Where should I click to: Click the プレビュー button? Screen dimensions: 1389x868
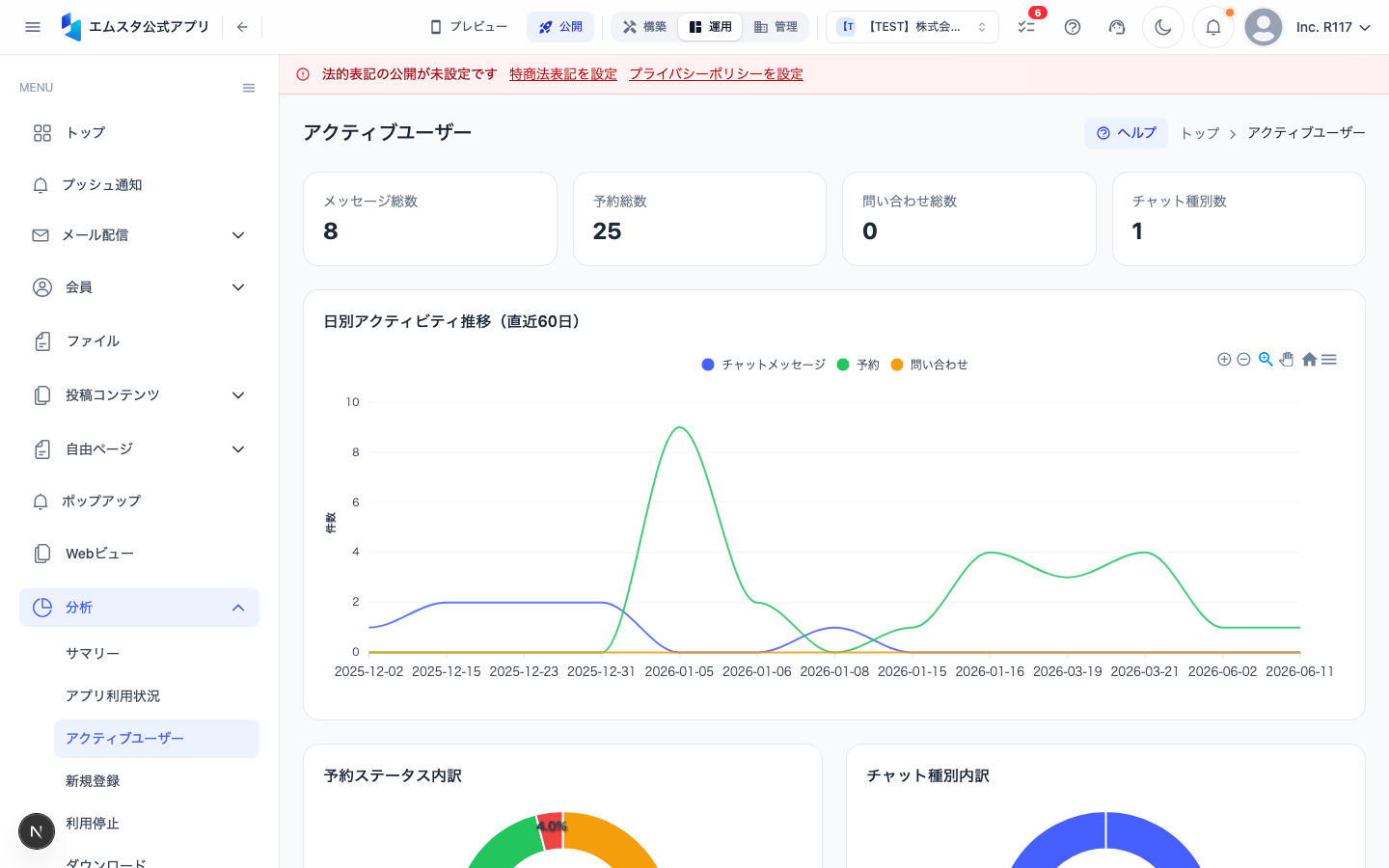tap(469, 27)
